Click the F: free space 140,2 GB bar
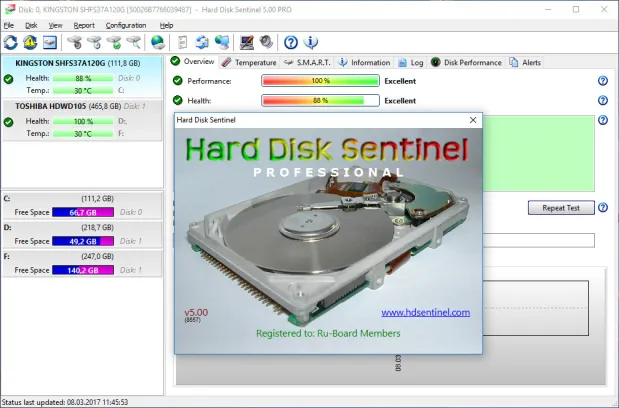The height and width of the screenshot is (408, 619). pyautogui.click(x=83, y=270)
